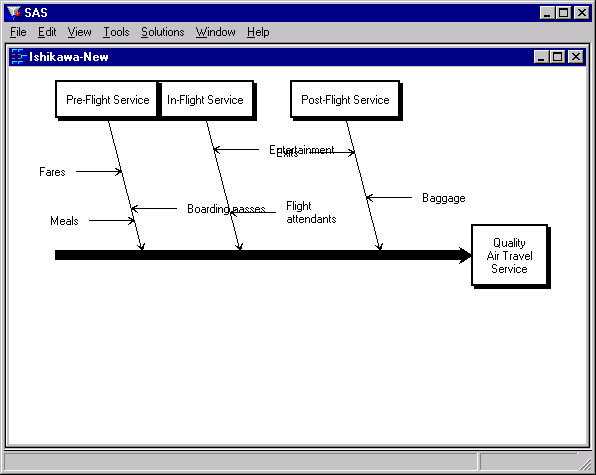The image size is (596, 475).
Task: Click the thick main spine arrow
Action: 262,255
